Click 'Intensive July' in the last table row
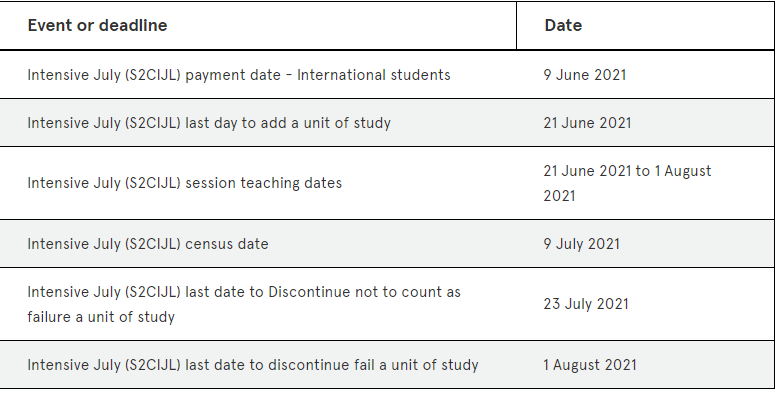 point(74,365)
